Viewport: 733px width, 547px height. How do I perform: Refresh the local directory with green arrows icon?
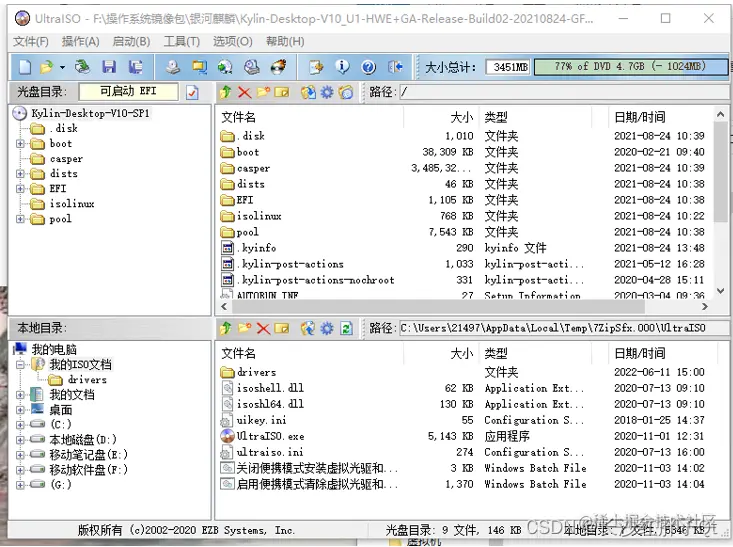coord(346,328)
